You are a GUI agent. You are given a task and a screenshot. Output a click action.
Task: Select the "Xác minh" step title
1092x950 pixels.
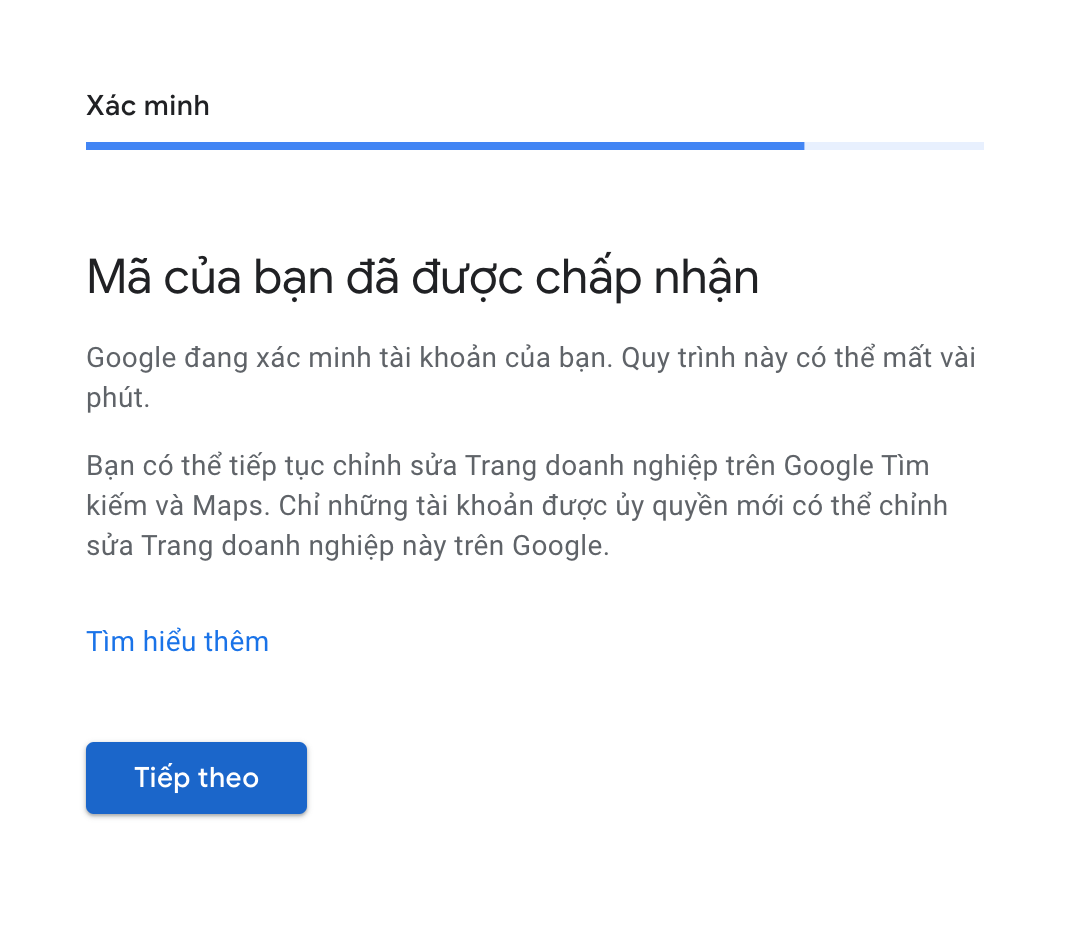(x=148, y=106)
